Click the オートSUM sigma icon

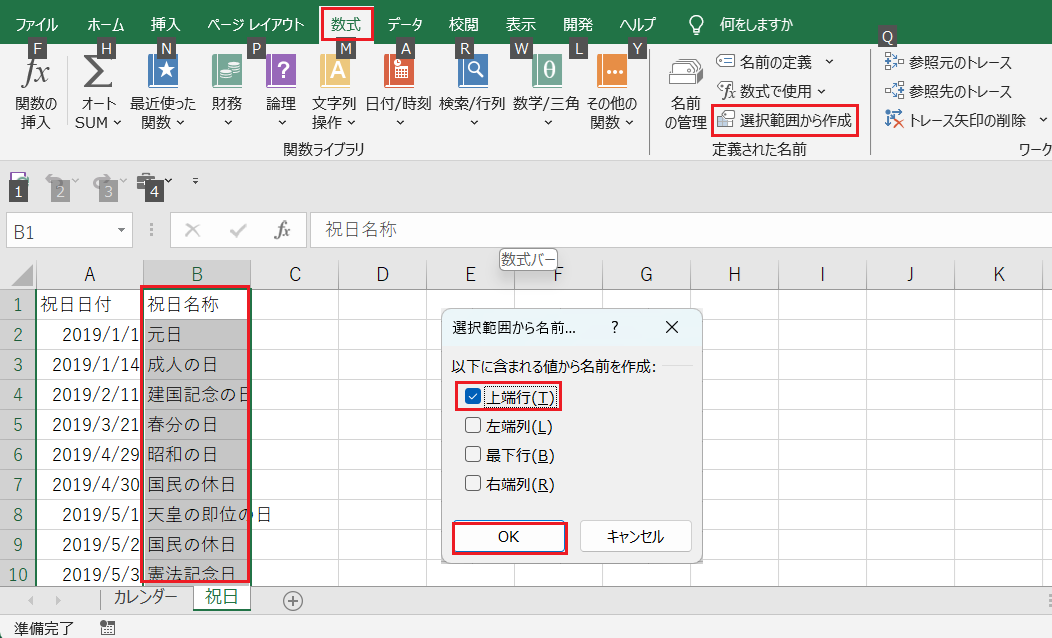point(97,75)
